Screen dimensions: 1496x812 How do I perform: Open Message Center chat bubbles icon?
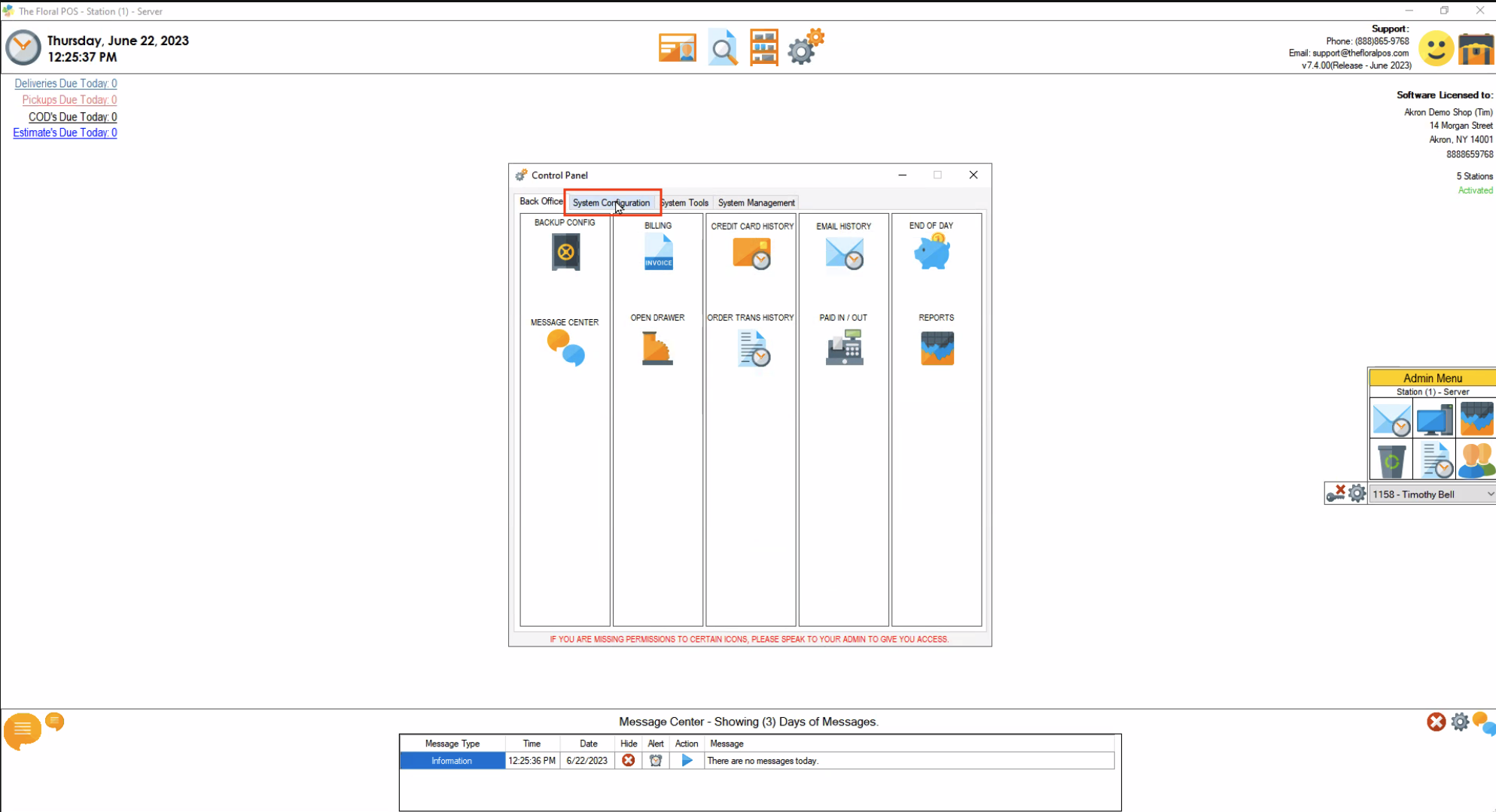click(x=565, y=348)
